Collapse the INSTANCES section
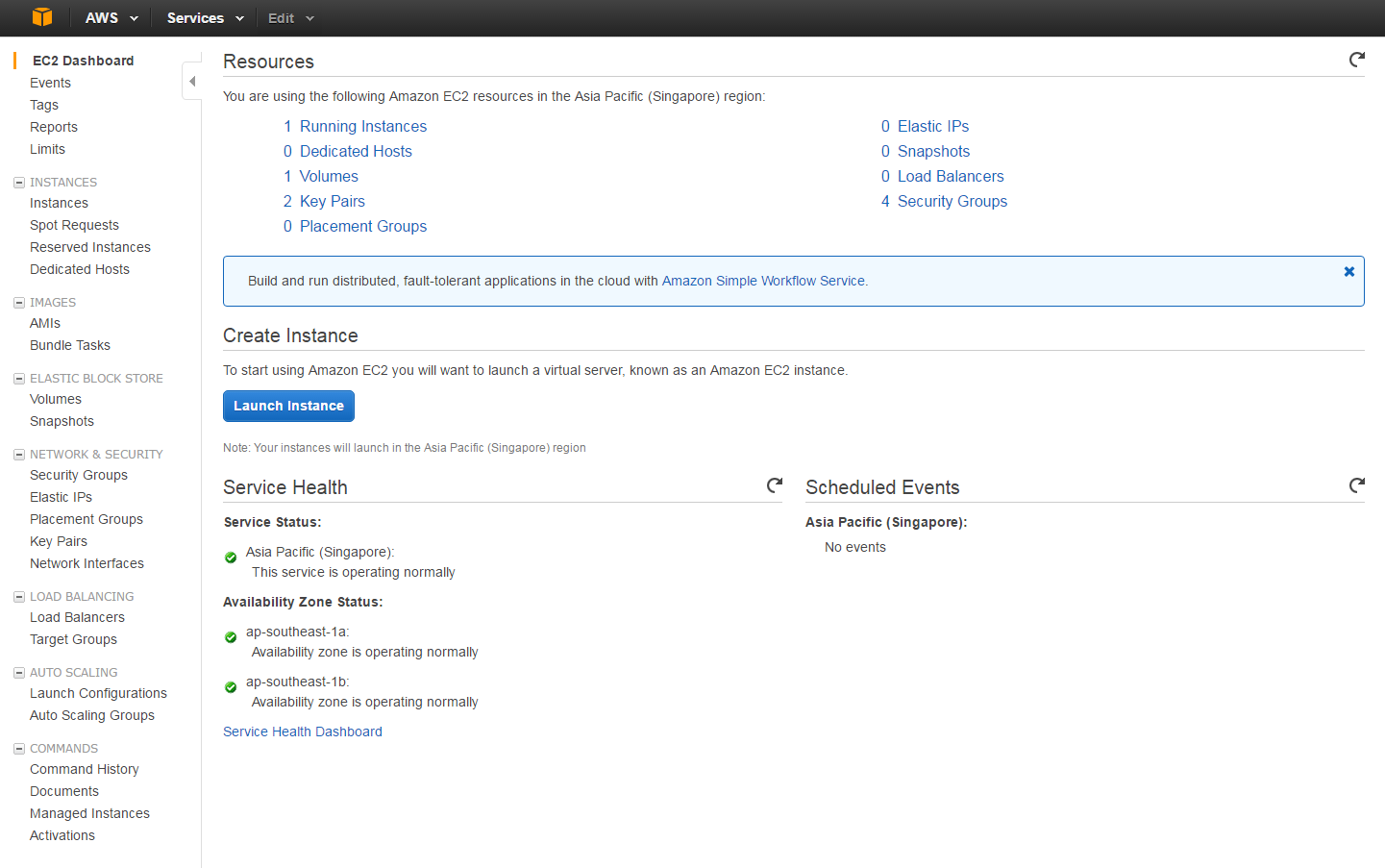 click(18, 182)
